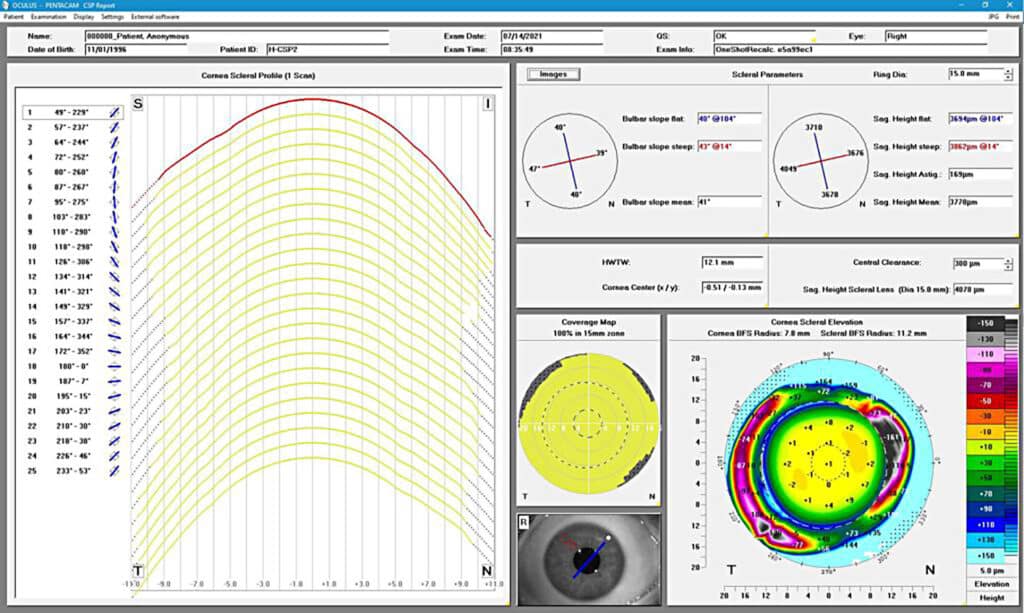The width and height of the screenshot is (1024, 613).
Task: Open the Display menu
Action: click(84, 16)
